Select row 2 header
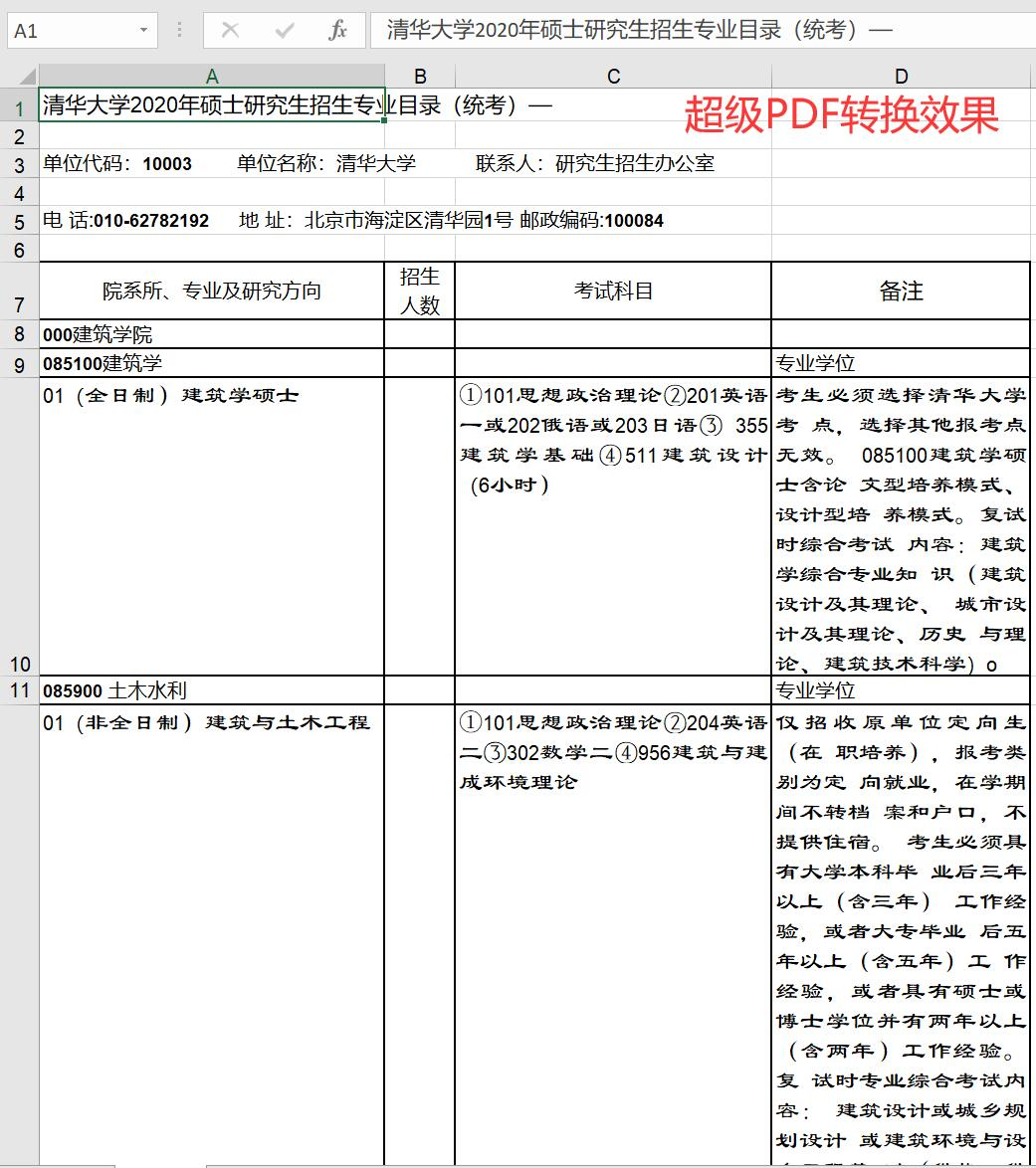The image size is (1036, 1168). point(19,135)
